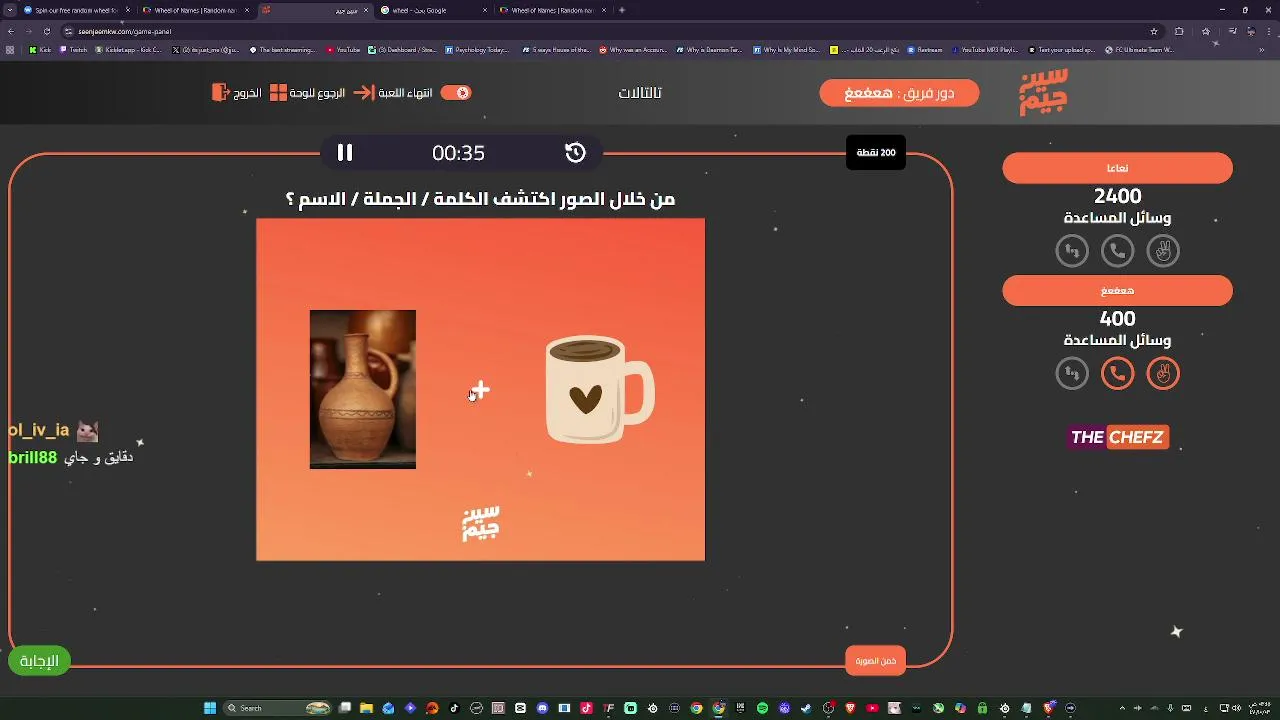Switch to the last 'Wheel of Names' tab
Image resolution: width=1280 pixels, height=720 pixels.
point(553,10)
